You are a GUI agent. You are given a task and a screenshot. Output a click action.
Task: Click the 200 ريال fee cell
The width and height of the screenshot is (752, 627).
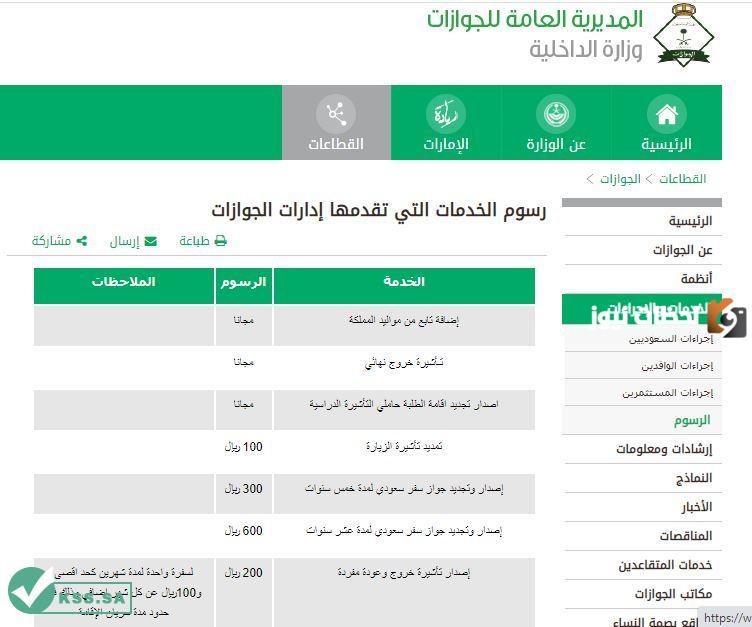click(244, 592)
